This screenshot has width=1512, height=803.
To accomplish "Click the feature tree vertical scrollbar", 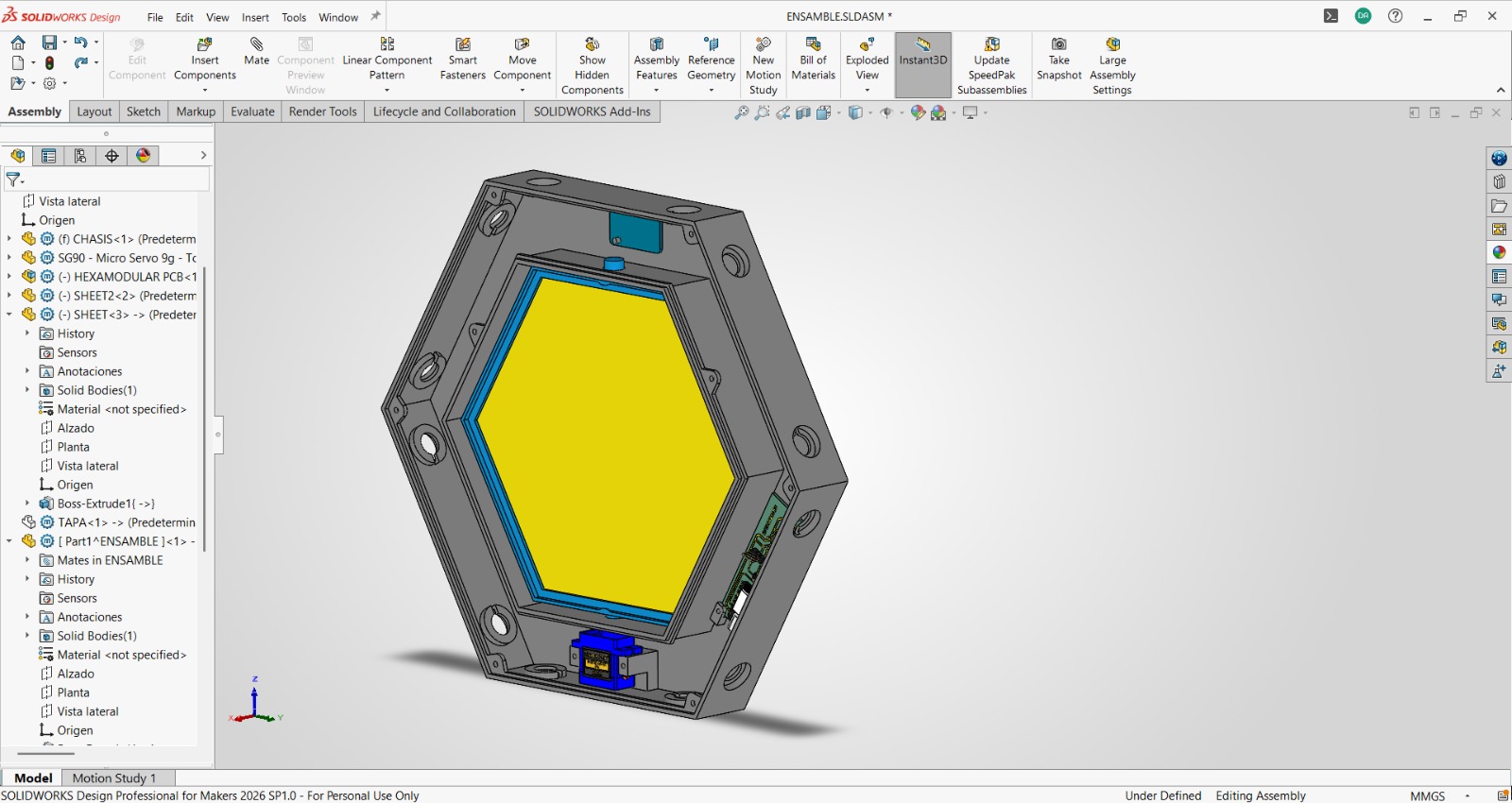I will (x=204, y=409).
